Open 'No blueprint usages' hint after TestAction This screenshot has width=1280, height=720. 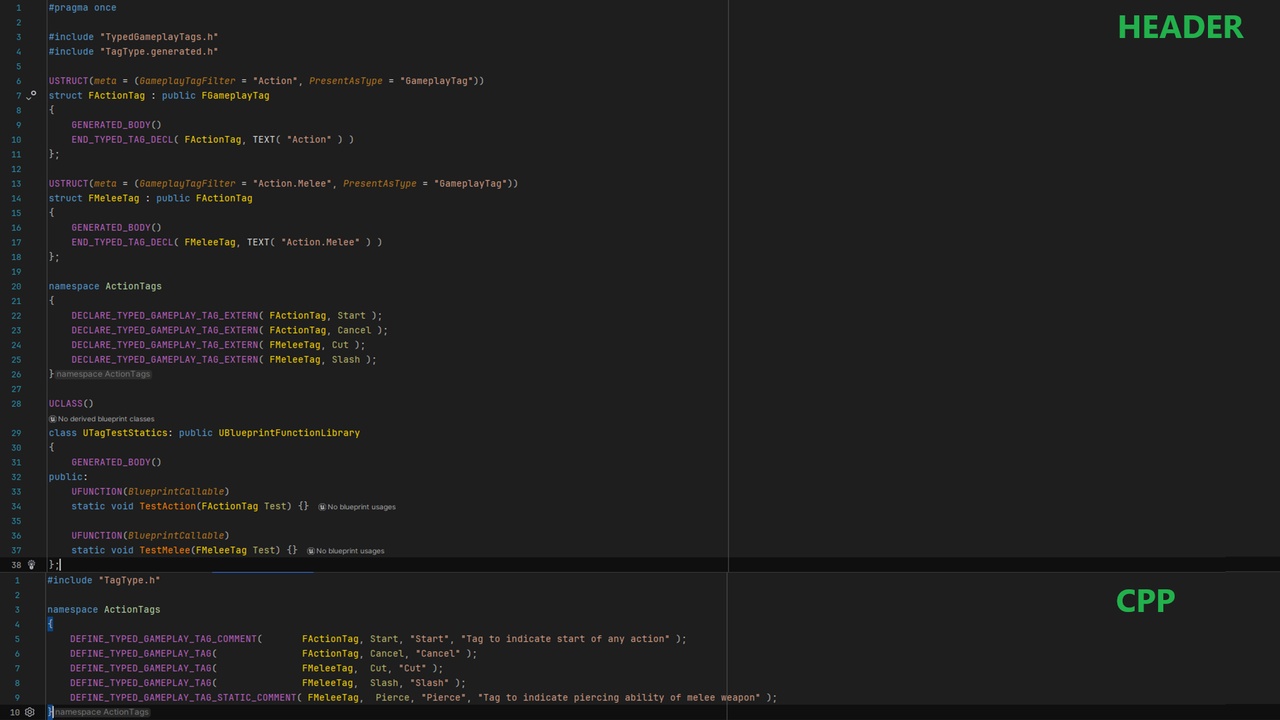point(361,507)
